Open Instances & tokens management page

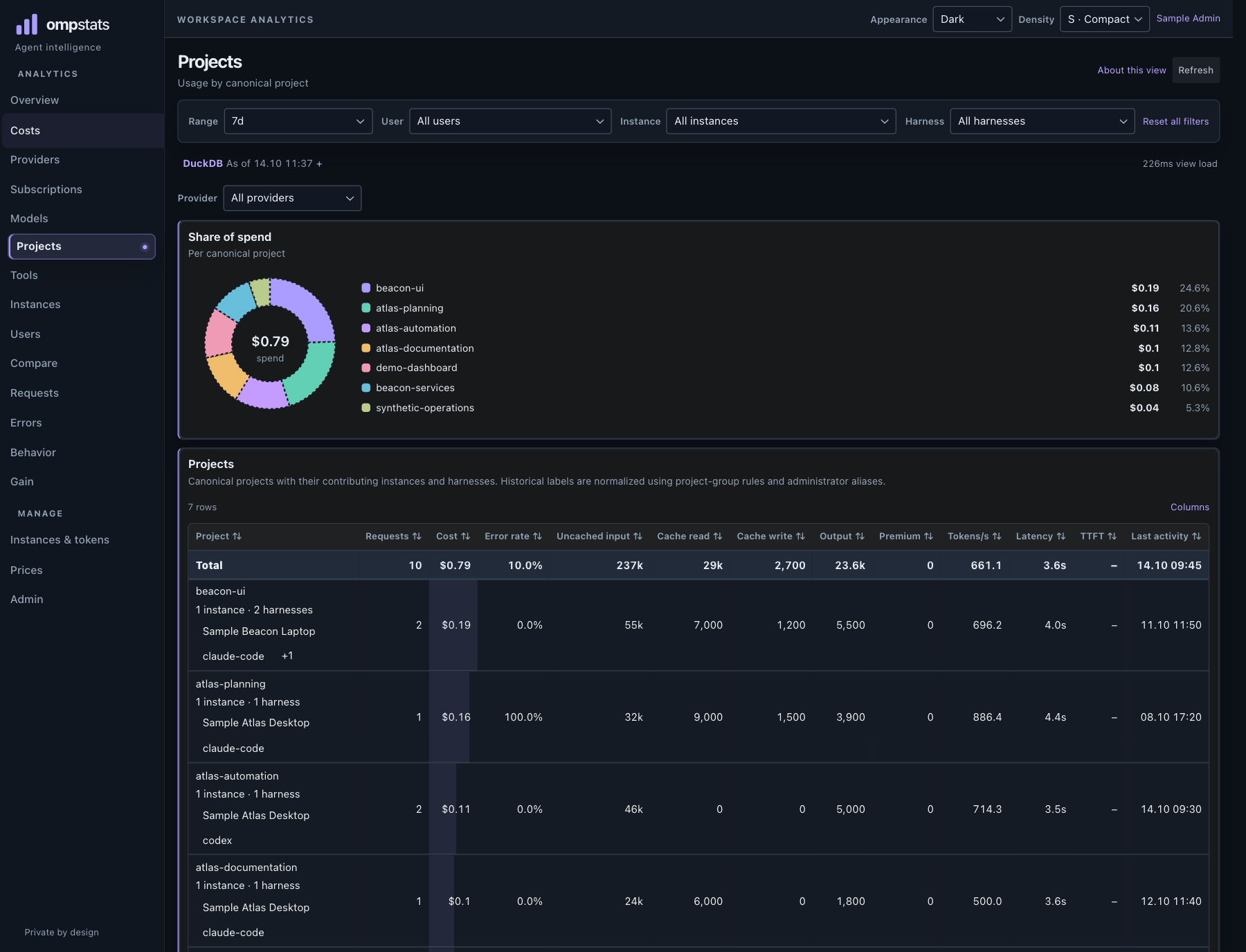click(x=60, y=540)
